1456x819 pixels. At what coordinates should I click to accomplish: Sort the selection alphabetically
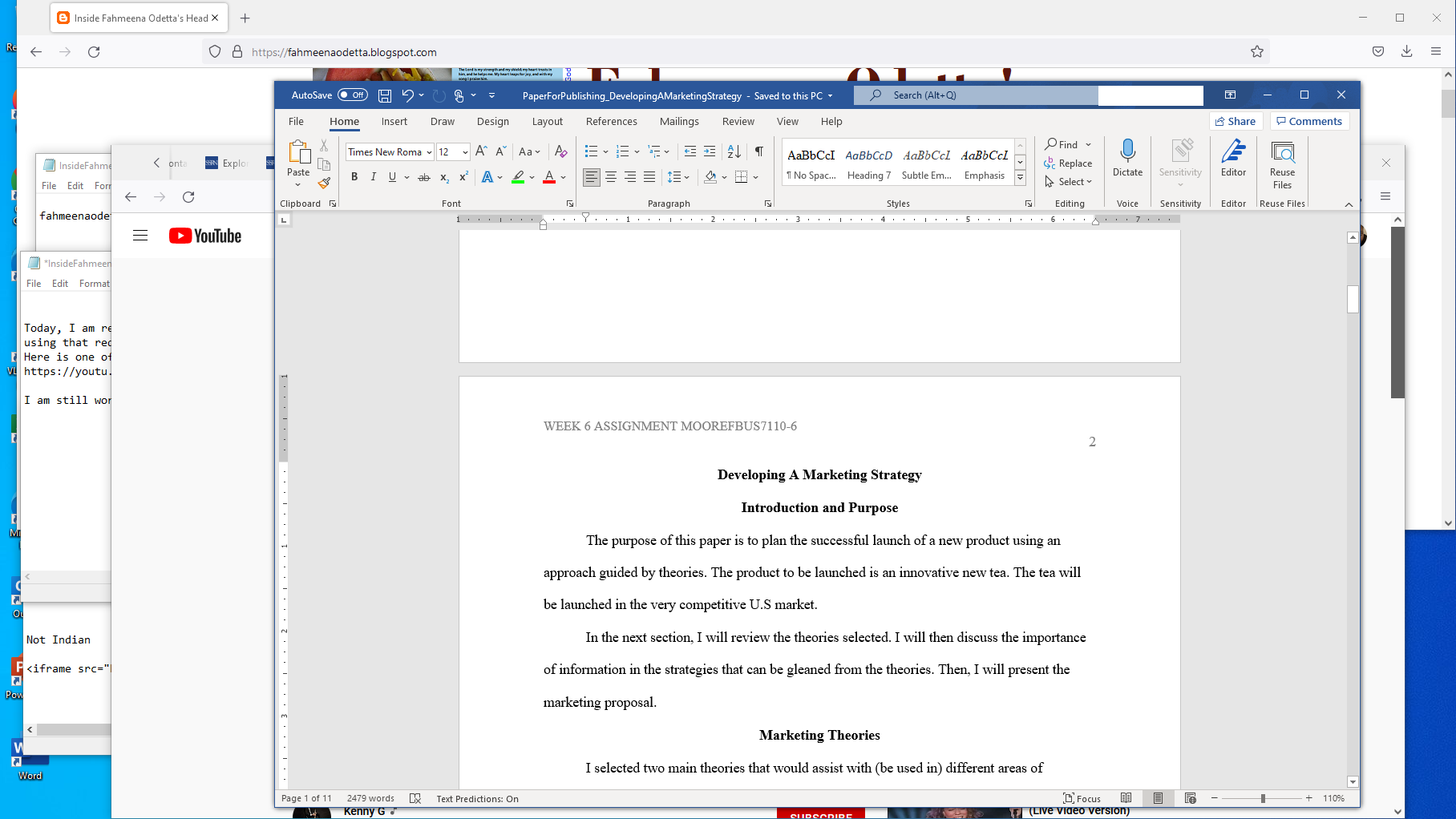(x=734, y=151)
